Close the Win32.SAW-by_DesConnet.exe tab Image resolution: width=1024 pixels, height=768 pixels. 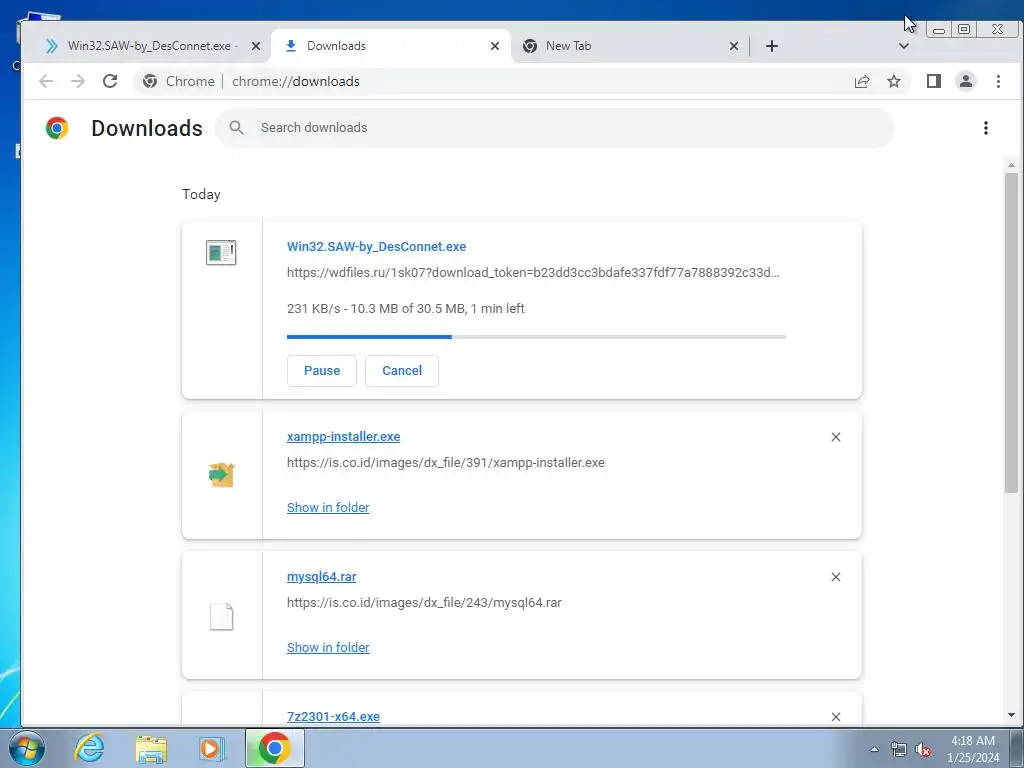click(256, 46)
